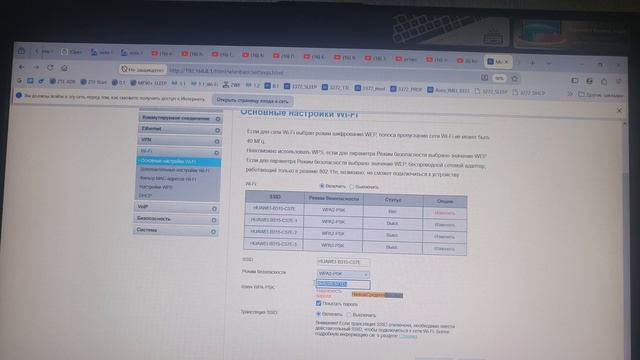Click the split screen toolbar icon
640x360 pixels.
click(575, 80)
